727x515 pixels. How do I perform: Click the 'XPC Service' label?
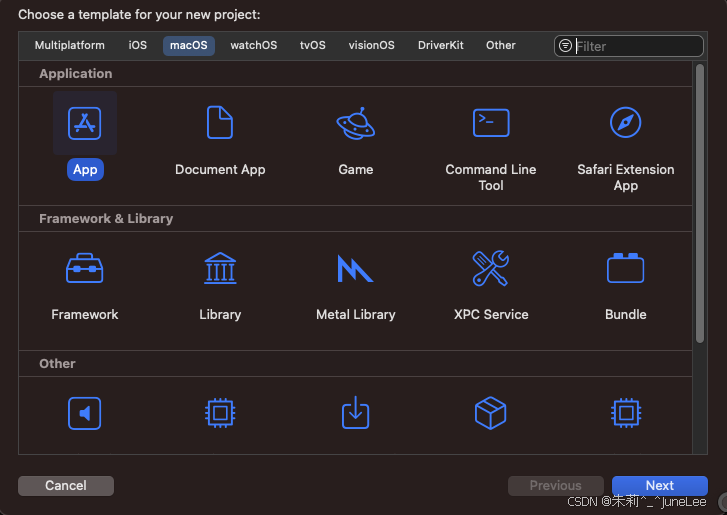coord(491,314)
